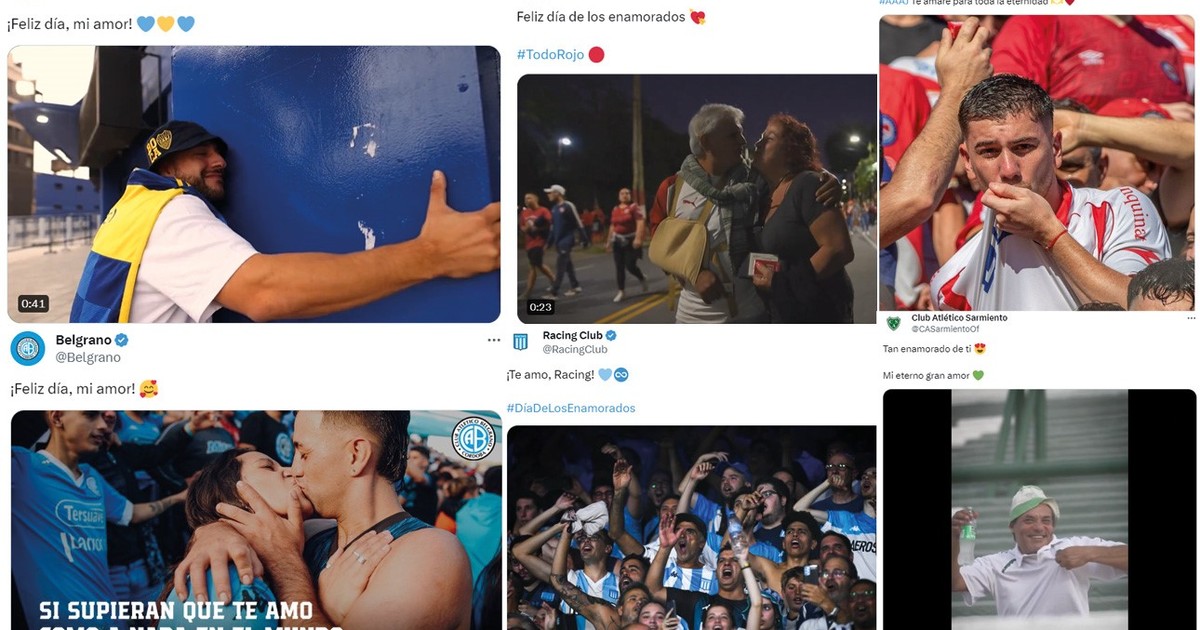
Task: Play the 0:41 video of fan hugging blue wall
Action: coord(254,184)
